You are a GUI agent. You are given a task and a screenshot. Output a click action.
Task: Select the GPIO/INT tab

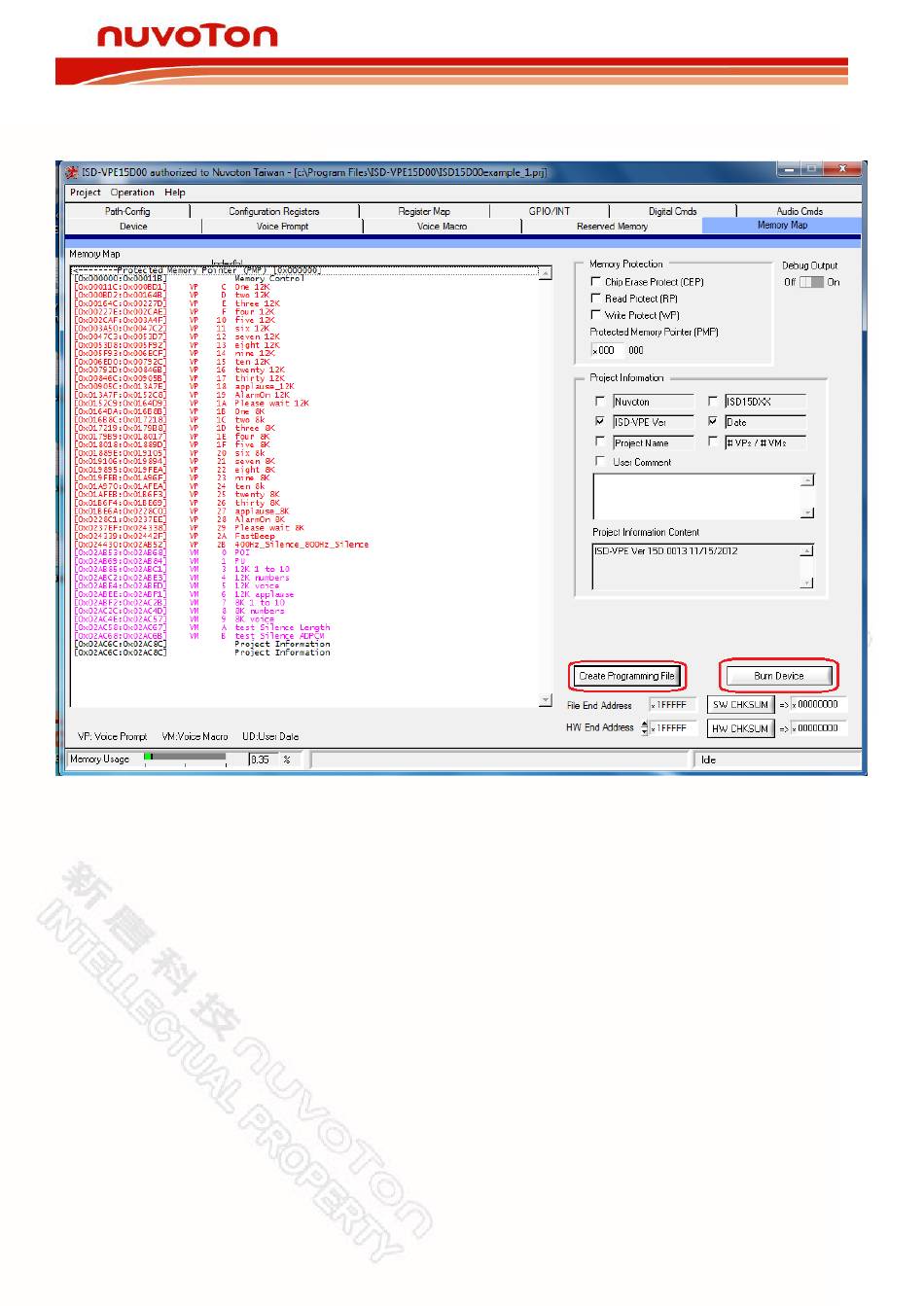pyautogui.click(x=550, y=211)
